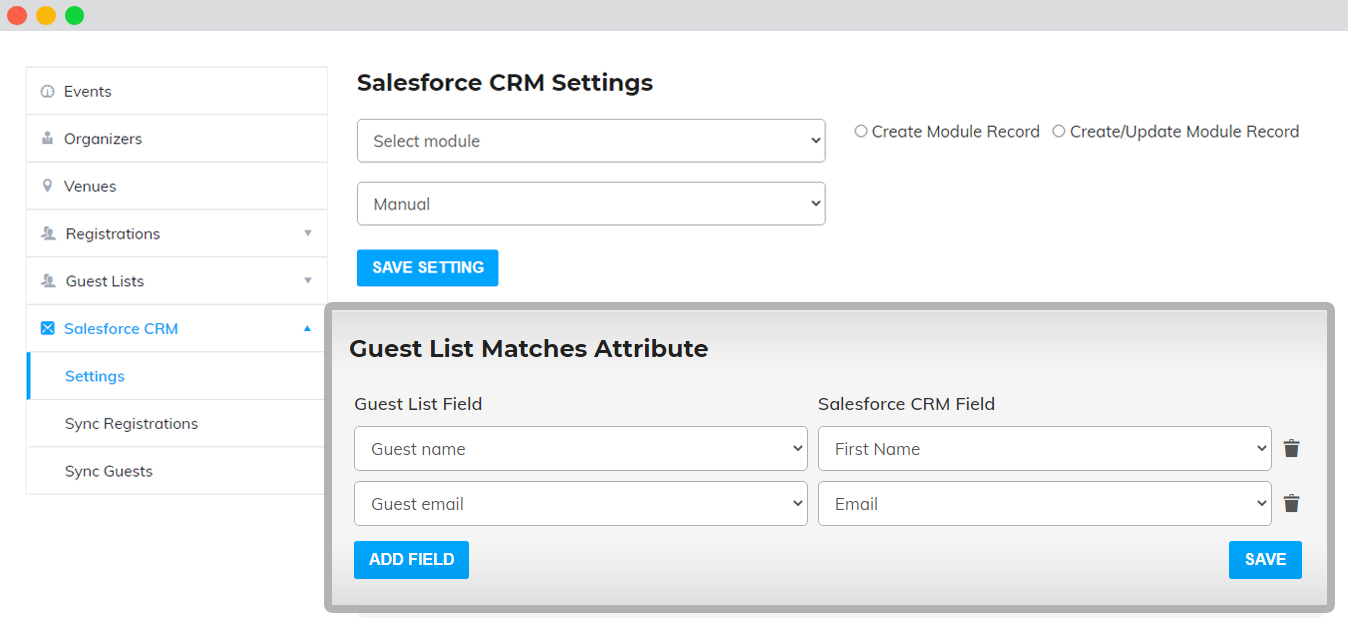Click the Guest Lists users icon
The height and width of the screenshot is (635, 1348).
48,281
